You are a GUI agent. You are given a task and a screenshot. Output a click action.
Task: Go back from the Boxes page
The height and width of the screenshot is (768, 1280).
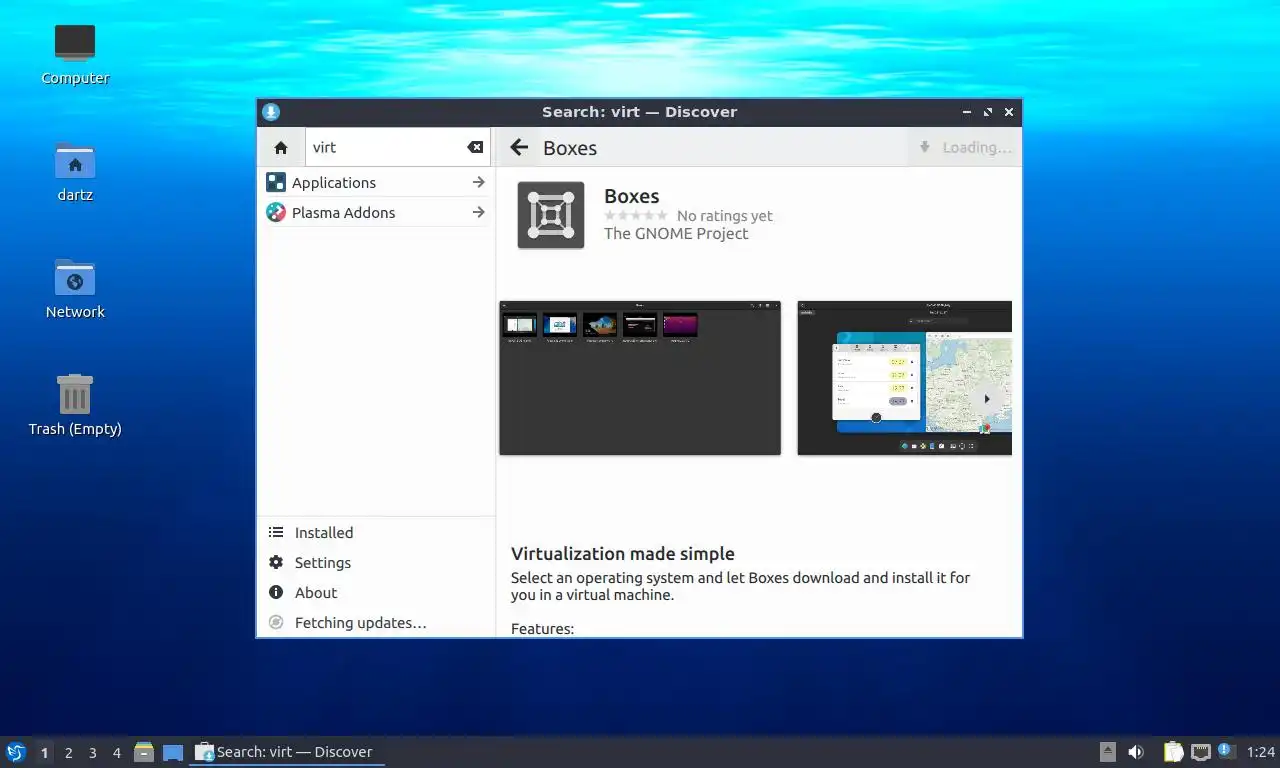(519, 148)
